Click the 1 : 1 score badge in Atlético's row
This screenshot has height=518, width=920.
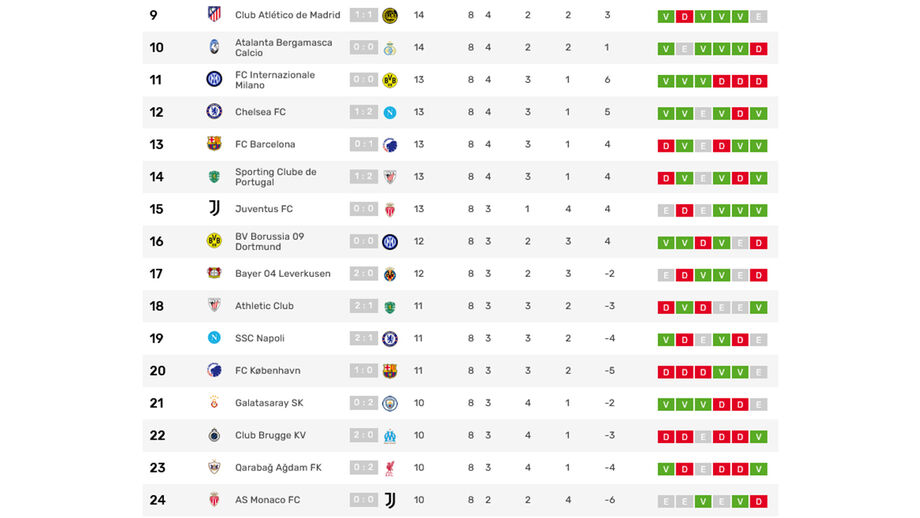(x=364, y=15)
